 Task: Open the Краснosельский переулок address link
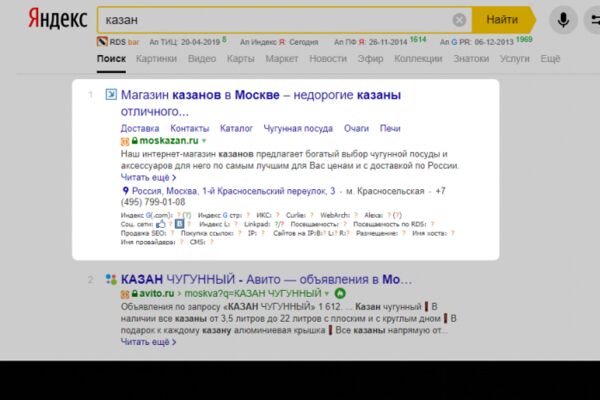click(233, 191)
